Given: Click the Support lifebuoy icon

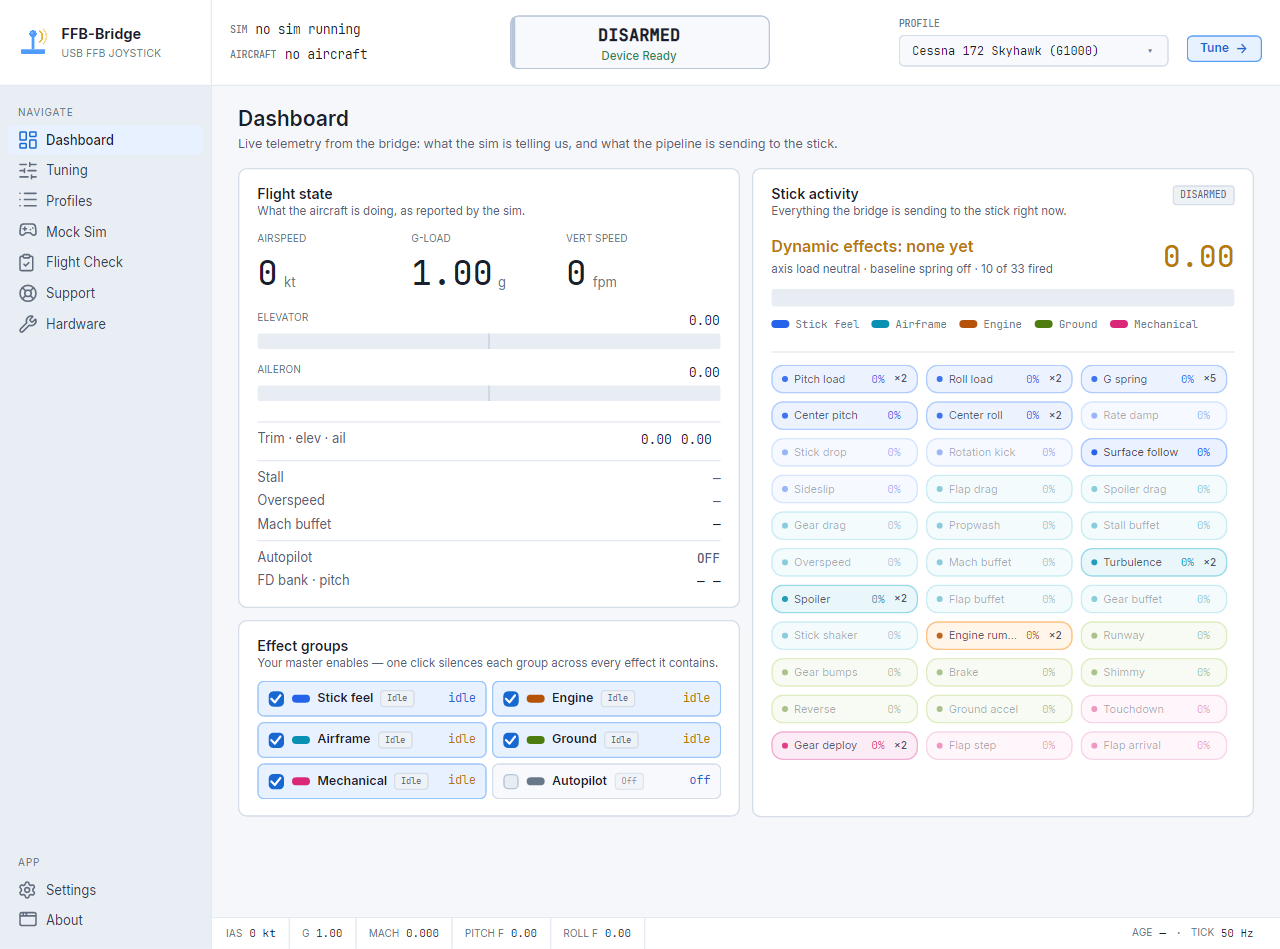Looking at the screenshot, I should [x=28, y=293].
